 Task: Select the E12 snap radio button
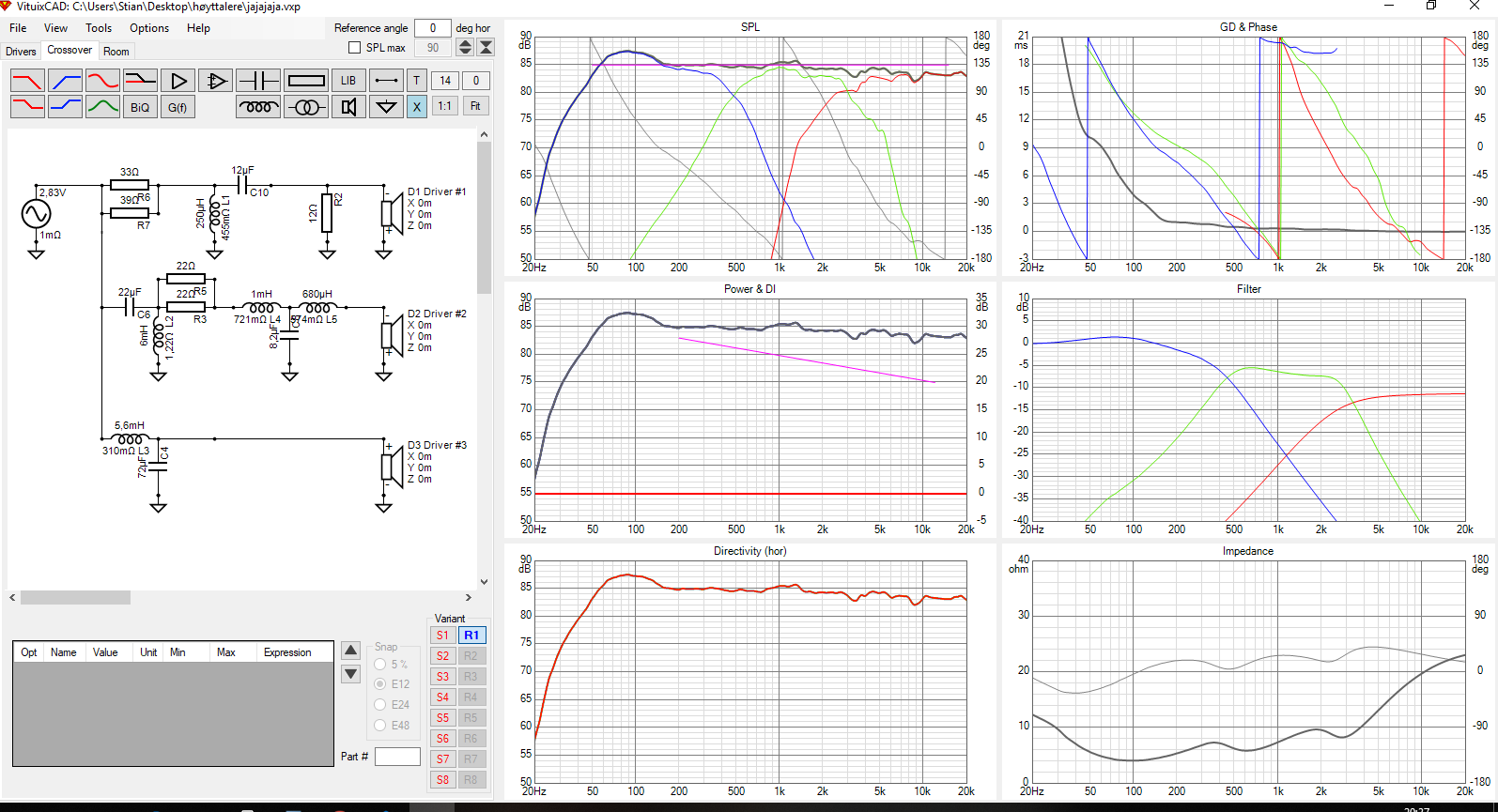[380, 684]
